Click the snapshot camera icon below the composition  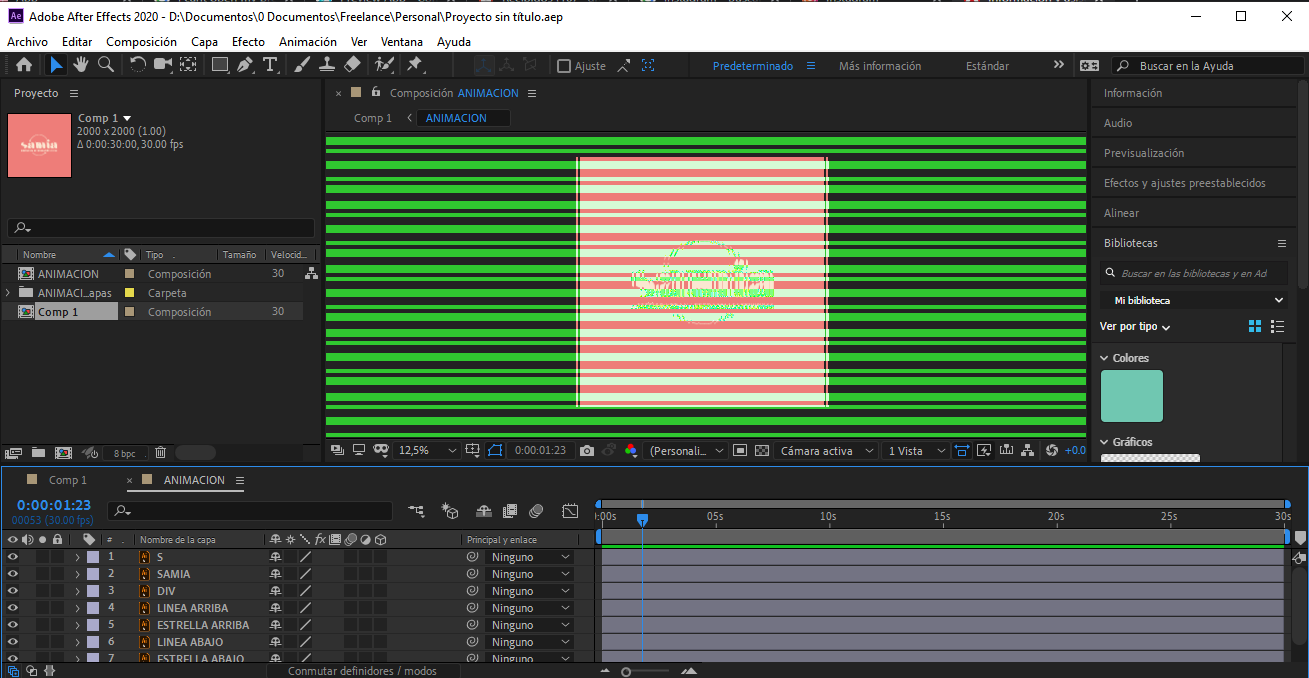[x=585, y=450]
